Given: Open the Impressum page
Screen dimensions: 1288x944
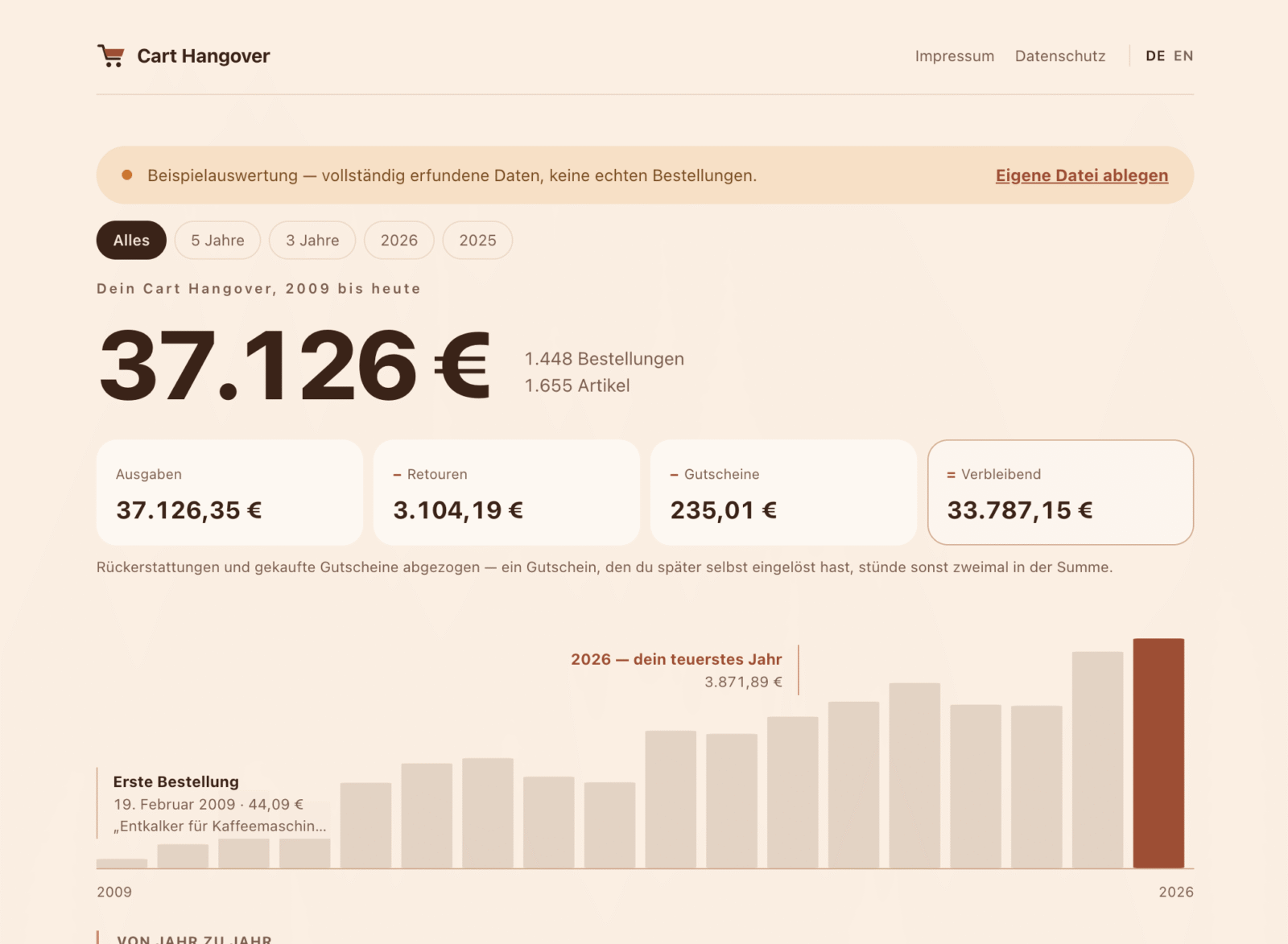Looking at the screenshot, I should pos(954,56).
